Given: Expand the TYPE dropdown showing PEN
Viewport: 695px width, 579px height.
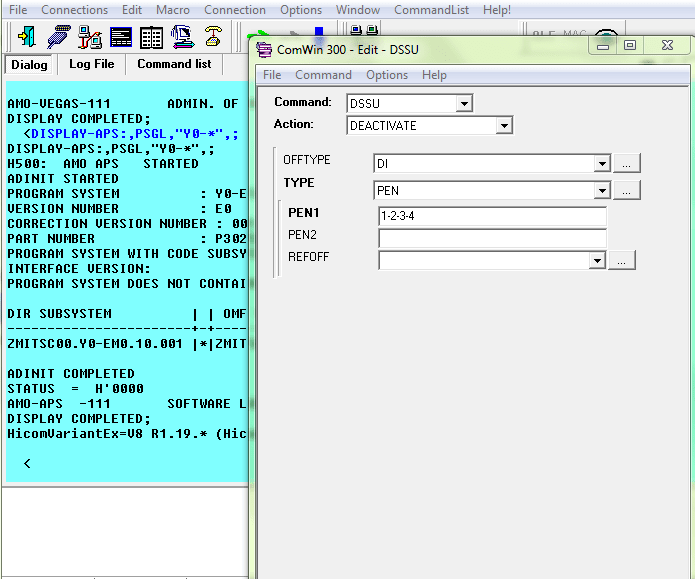Looking at the screenshot, I should click(x=602, y=191).
